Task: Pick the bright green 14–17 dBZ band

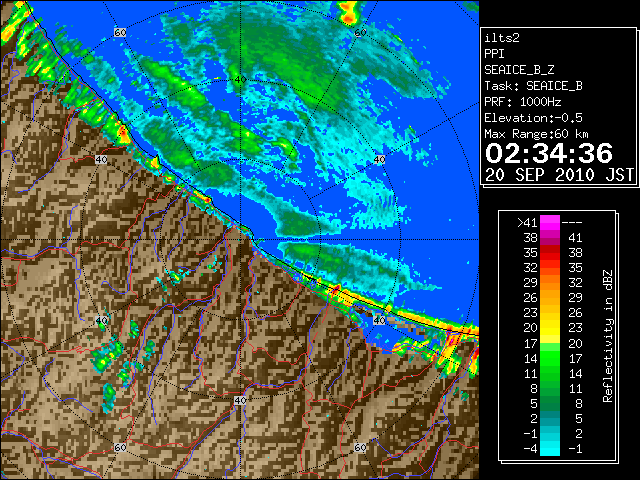Action: click(550, 358)
